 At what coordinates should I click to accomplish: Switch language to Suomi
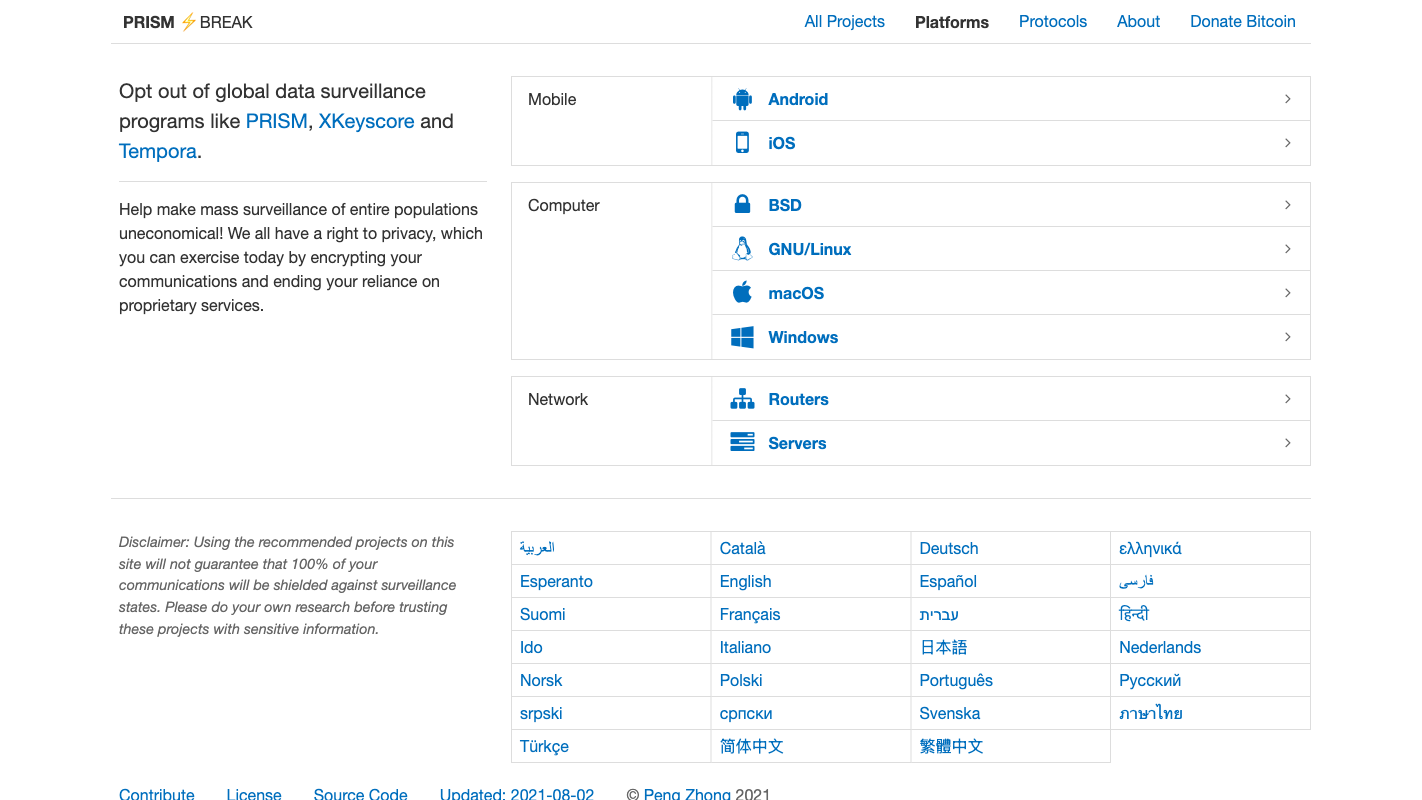543,614
